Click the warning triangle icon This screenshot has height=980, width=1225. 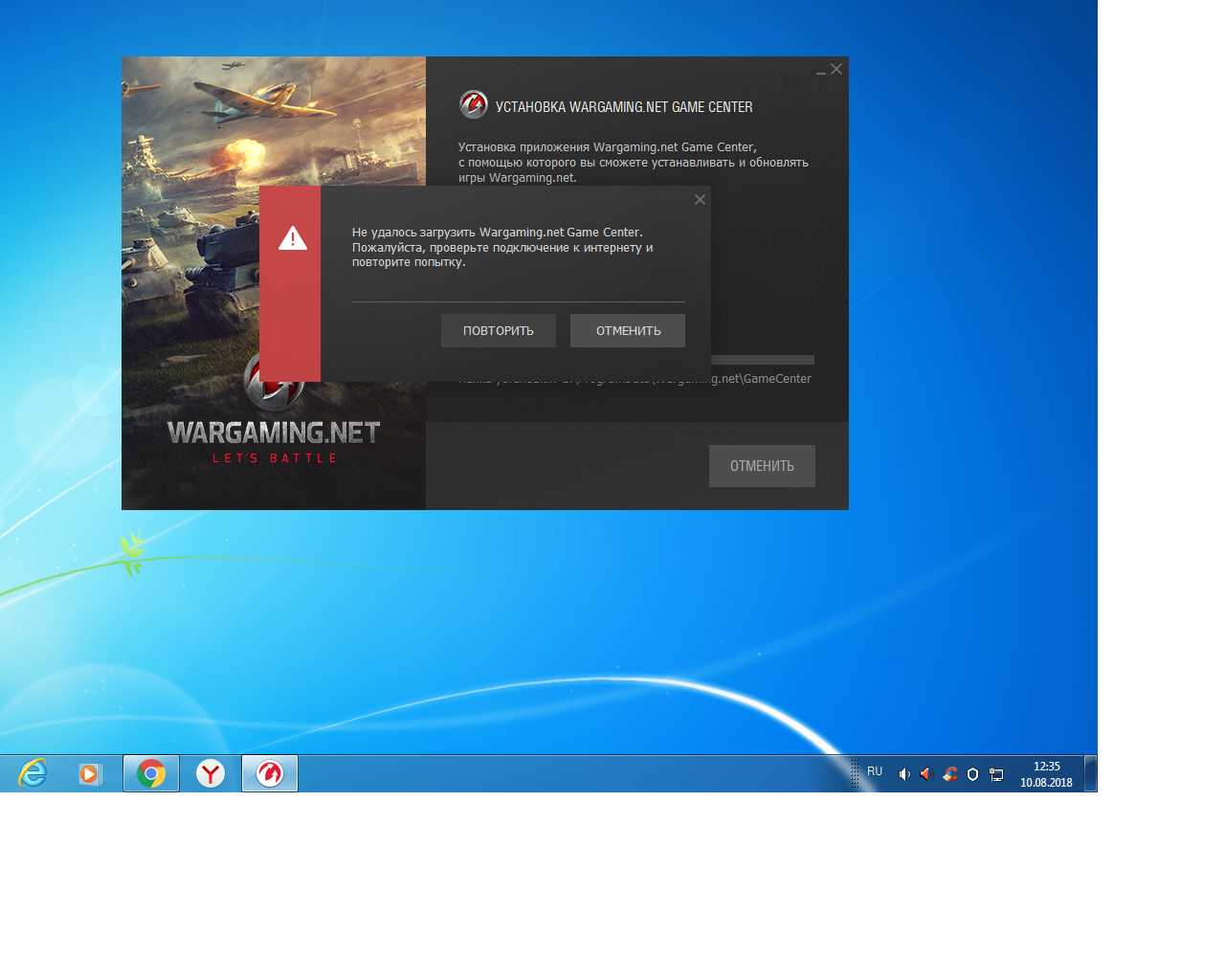293,238
